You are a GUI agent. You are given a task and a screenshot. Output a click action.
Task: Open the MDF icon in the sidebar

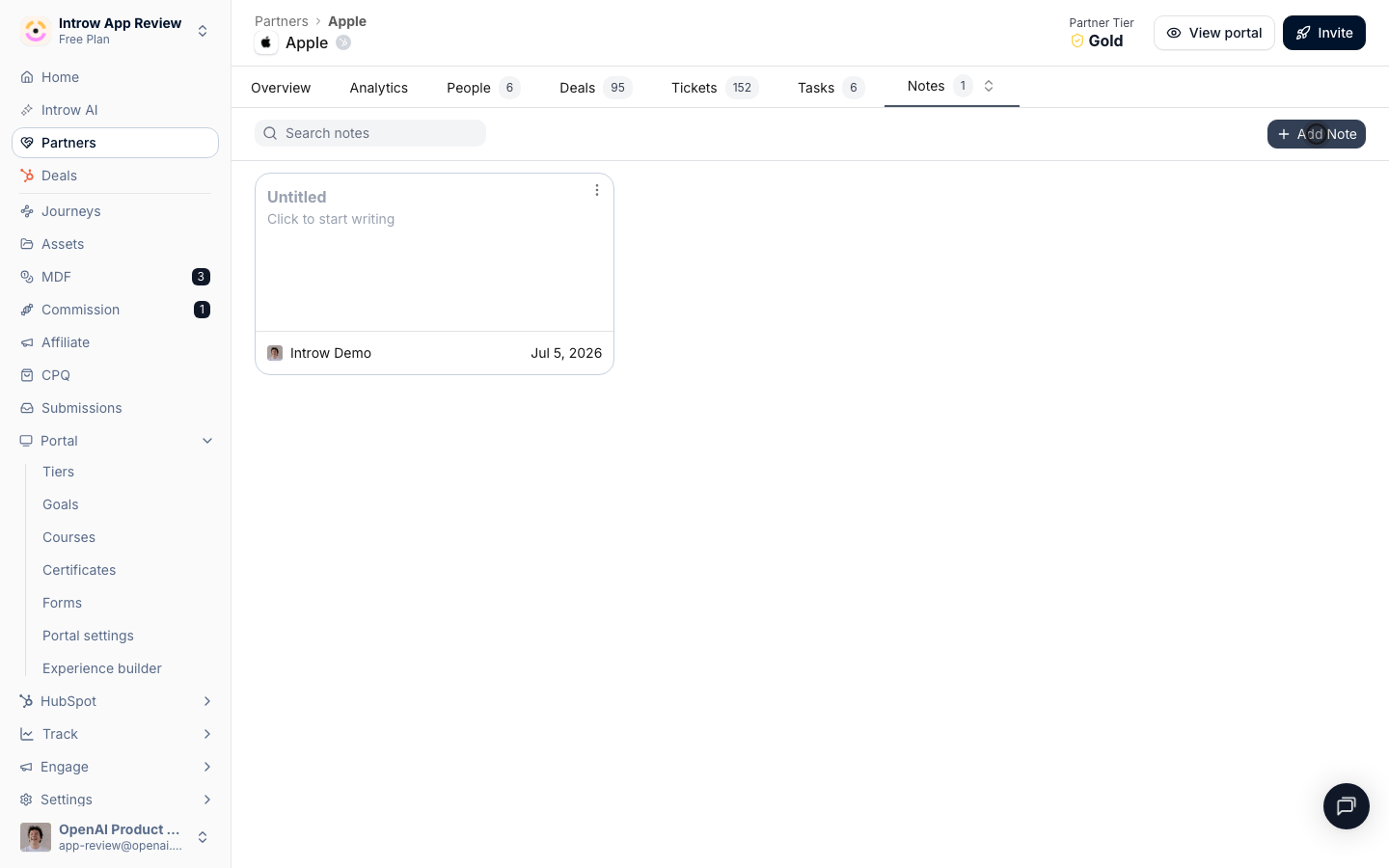pos(27,277)
